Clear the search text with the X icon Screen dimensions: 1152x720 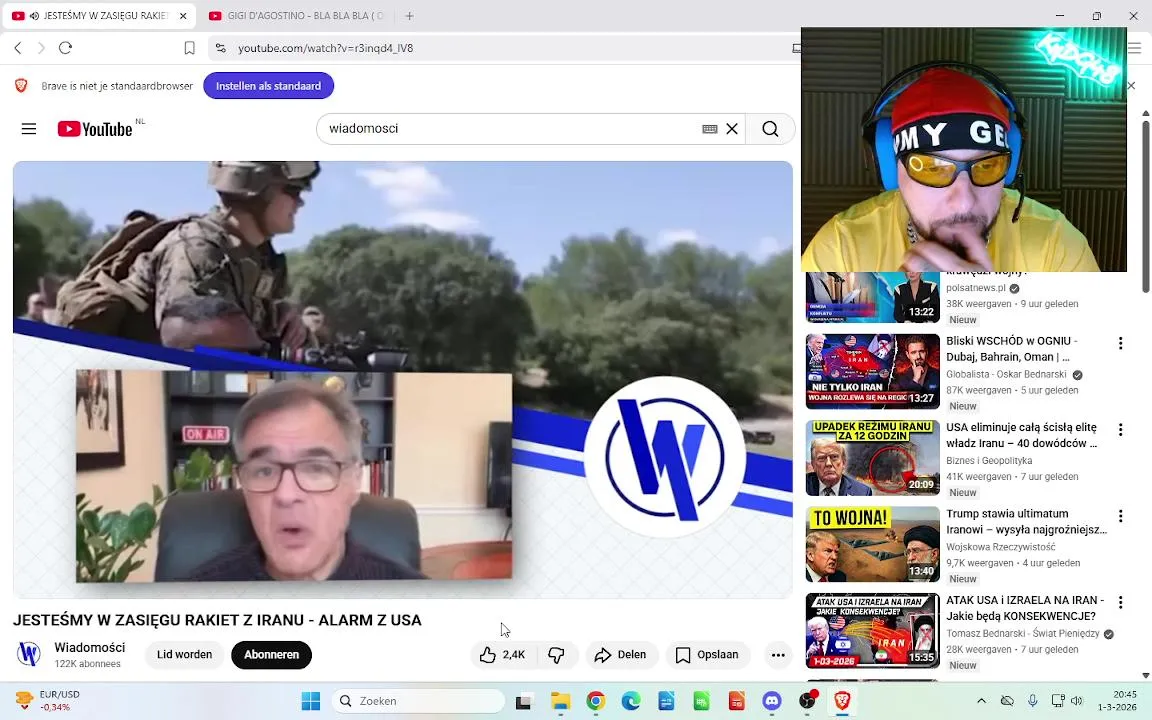tap(732, 129)
